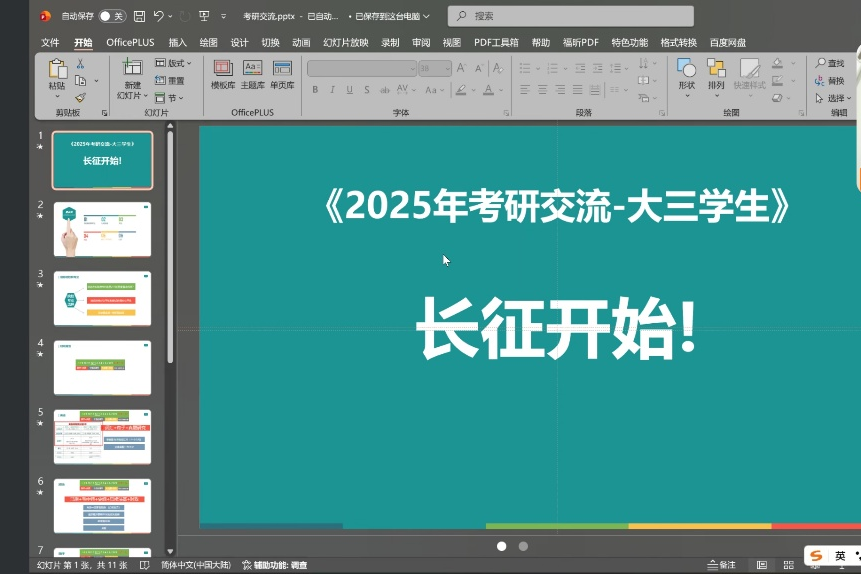Click the Save icon in title bar
Viewport: 861px width, 574px height.
(139, 16)
